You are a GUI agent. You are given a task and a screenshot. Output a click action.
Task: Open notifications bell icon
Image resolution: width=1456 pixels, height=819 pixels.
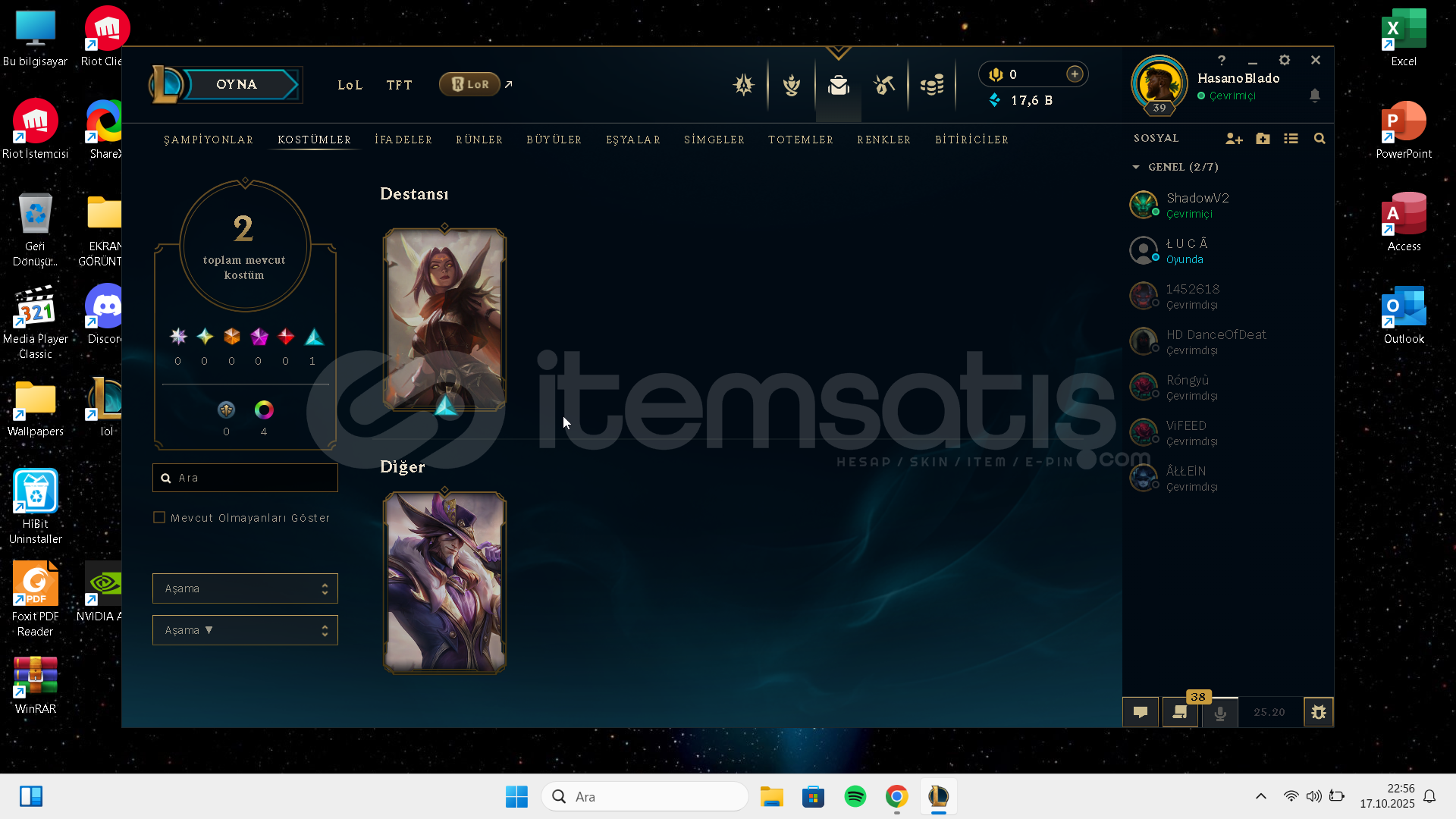pyautogui.click(x=1315, y=96)
